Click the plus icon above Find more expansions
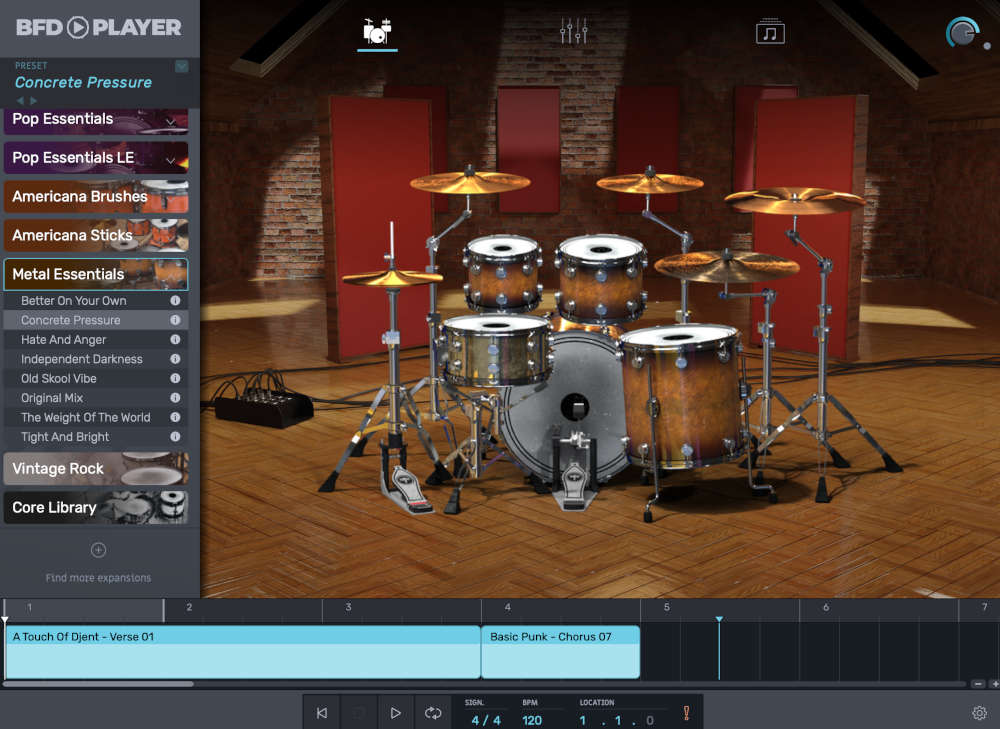1000x729 pixels. tap(98, 549)
